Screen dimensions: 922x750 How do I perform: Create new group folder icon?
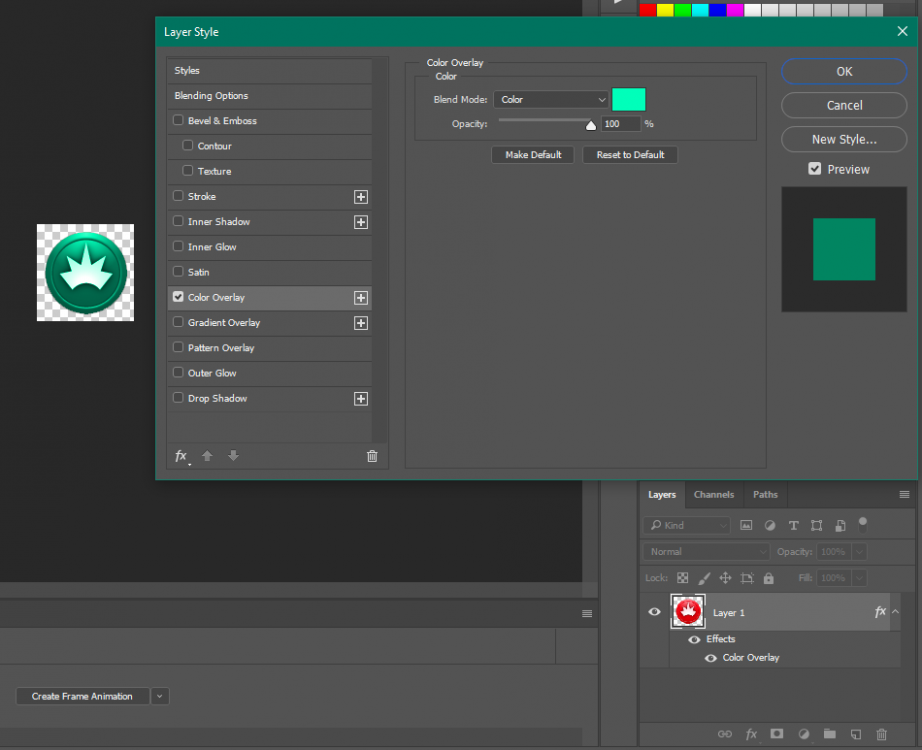coord(830,734)
